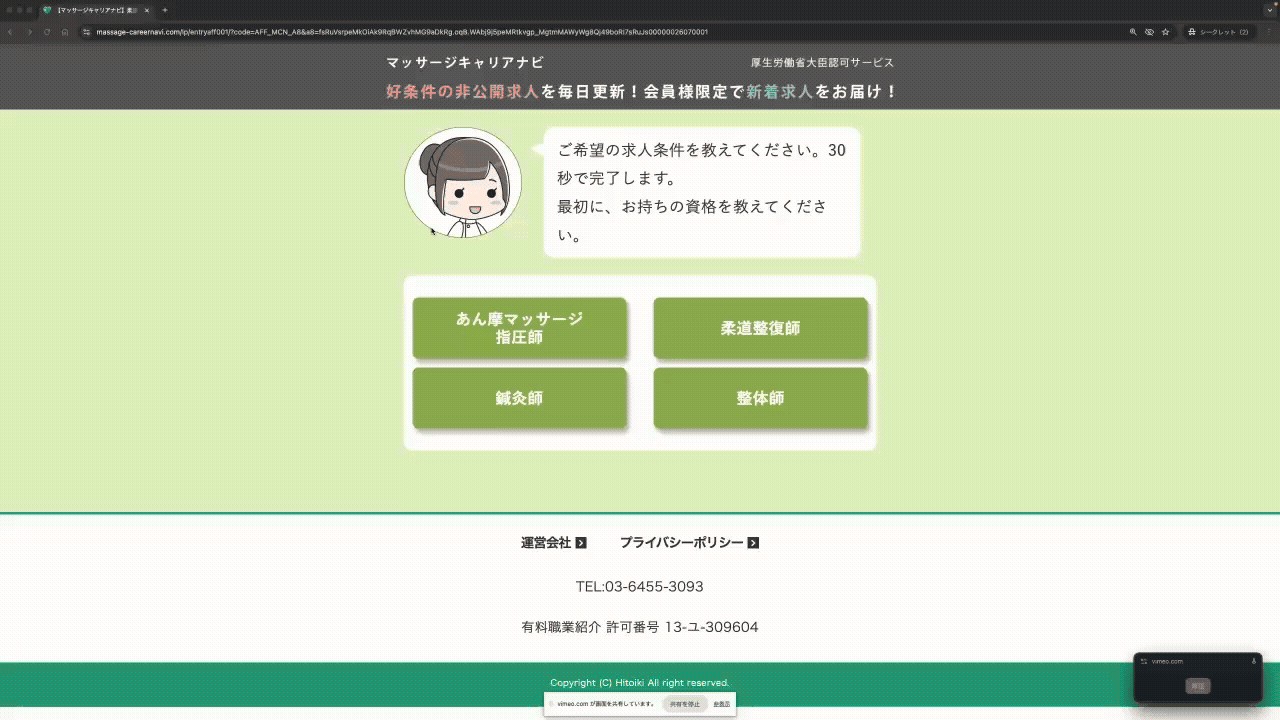The height and width of the screenshot is (720, 1280).
Task: Open a new tab with plus icon
Action: [165, 10]
